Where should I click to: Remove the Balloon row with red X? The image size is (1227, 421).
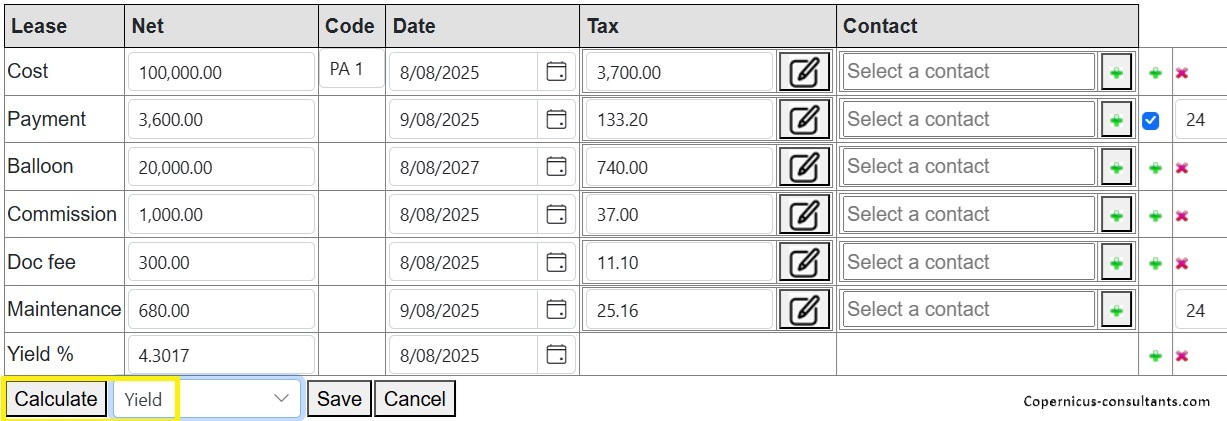tap(1181, 168)
